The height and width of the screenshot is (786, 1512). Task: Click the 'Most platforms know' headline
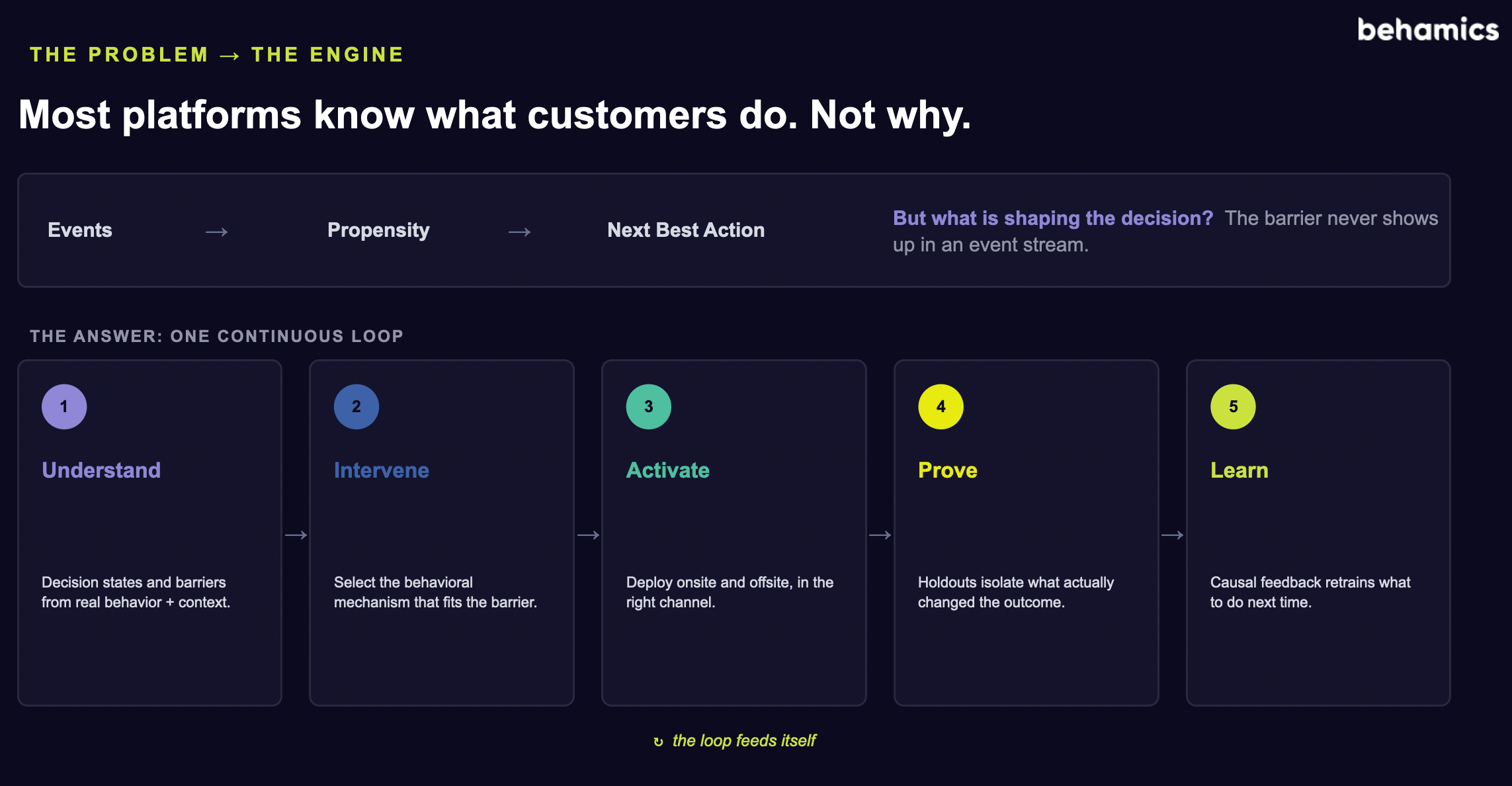pos(495,115)
